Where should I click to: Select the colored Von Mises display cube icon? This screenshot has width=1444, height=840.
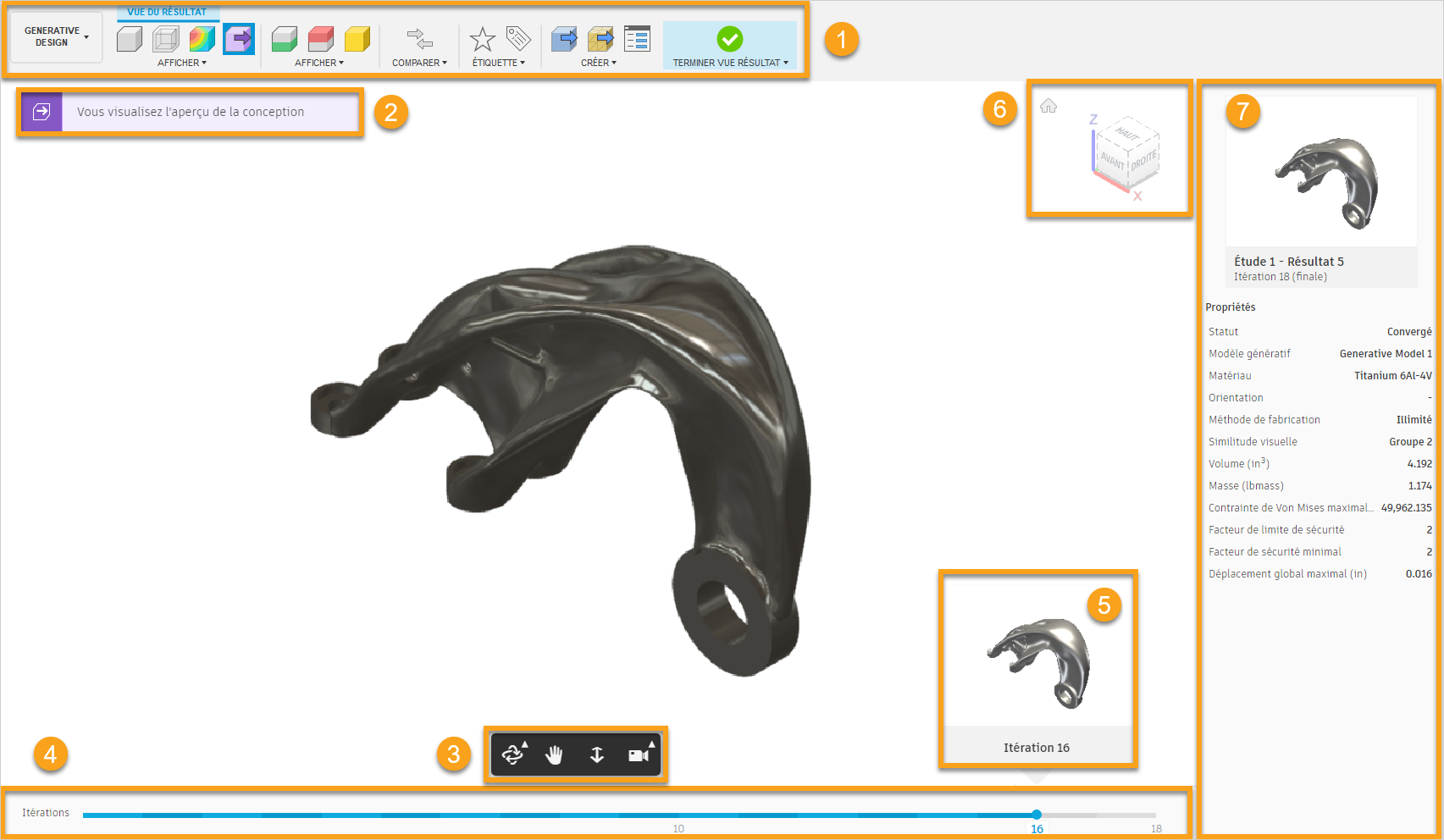pos(202,38)
